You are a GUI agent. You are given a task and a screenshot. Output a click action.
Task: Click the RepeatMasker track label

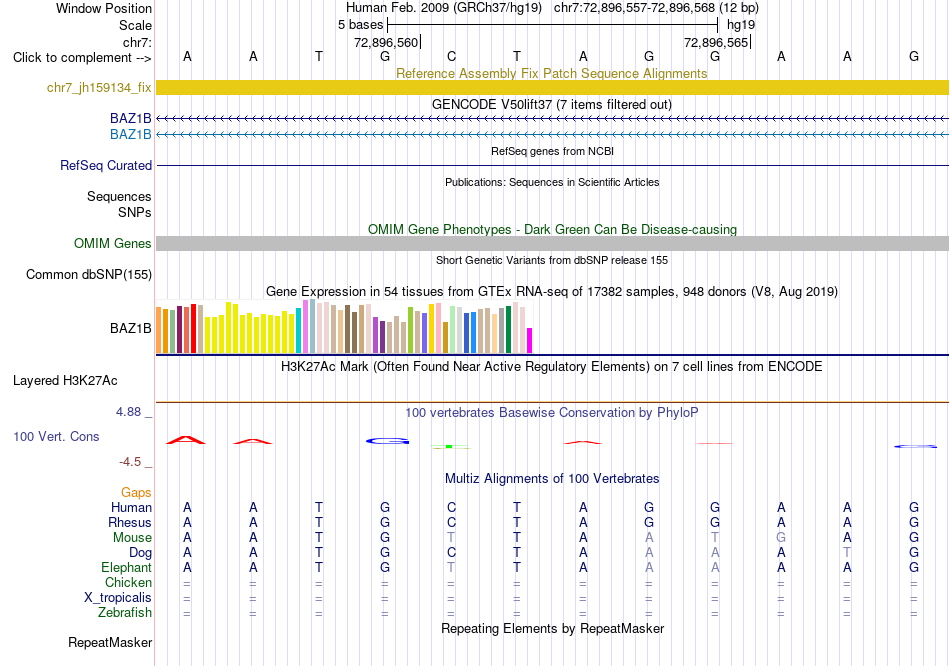pyautogui.click(x=110, y=642)
